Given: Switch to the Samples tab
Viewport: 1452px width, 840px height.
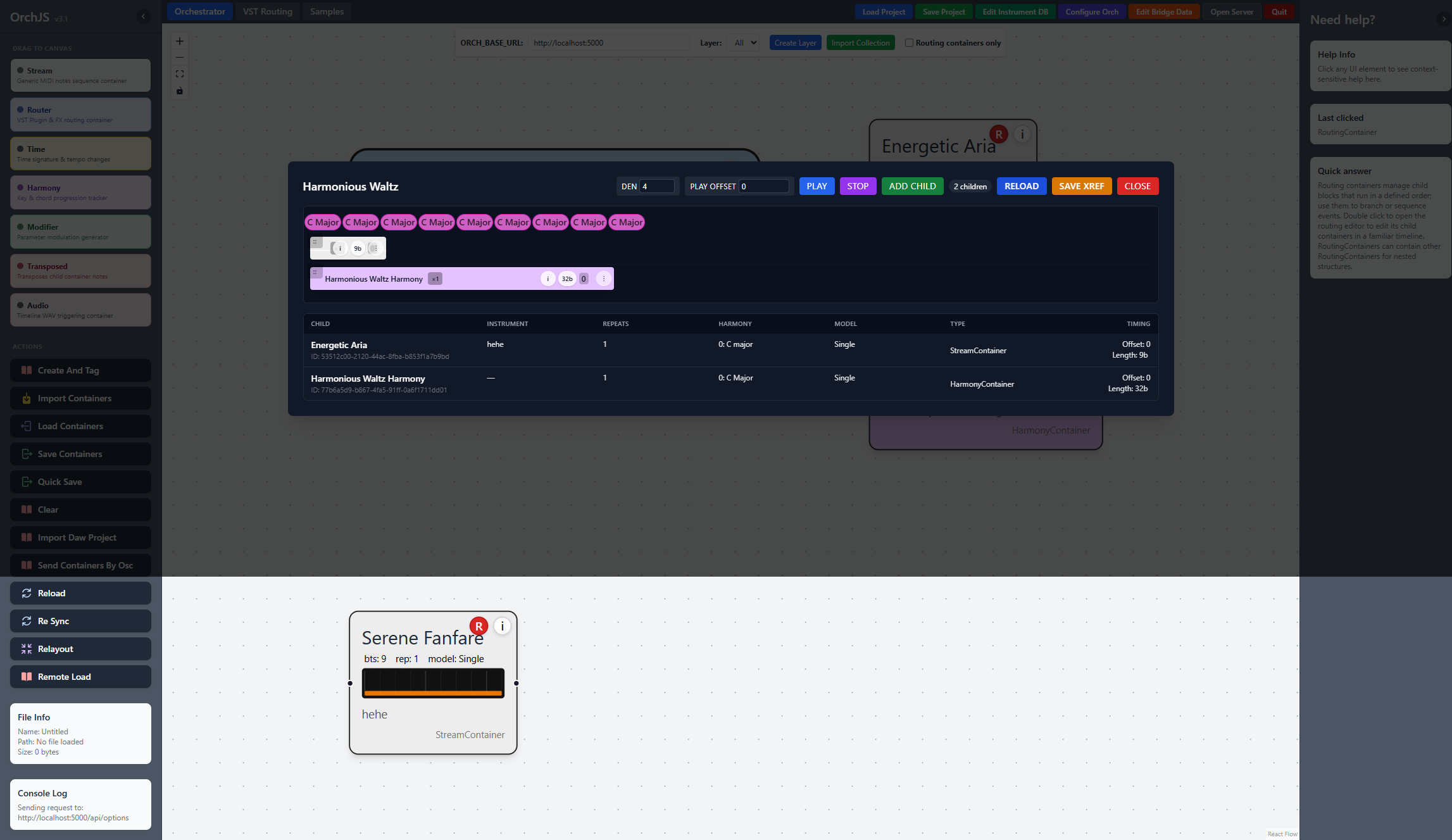Looking at the screenshot, I should point(327,11).
